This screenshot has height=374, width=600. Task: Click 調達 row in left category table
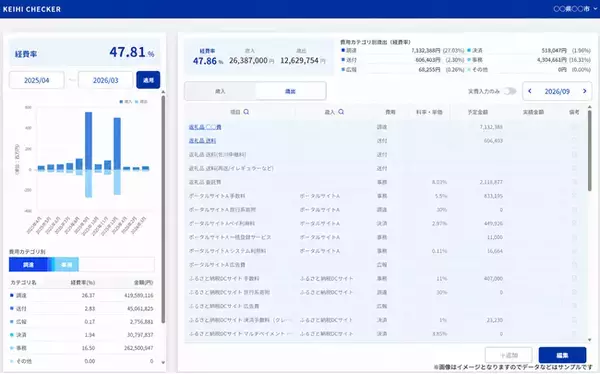[x=82, y=296]
